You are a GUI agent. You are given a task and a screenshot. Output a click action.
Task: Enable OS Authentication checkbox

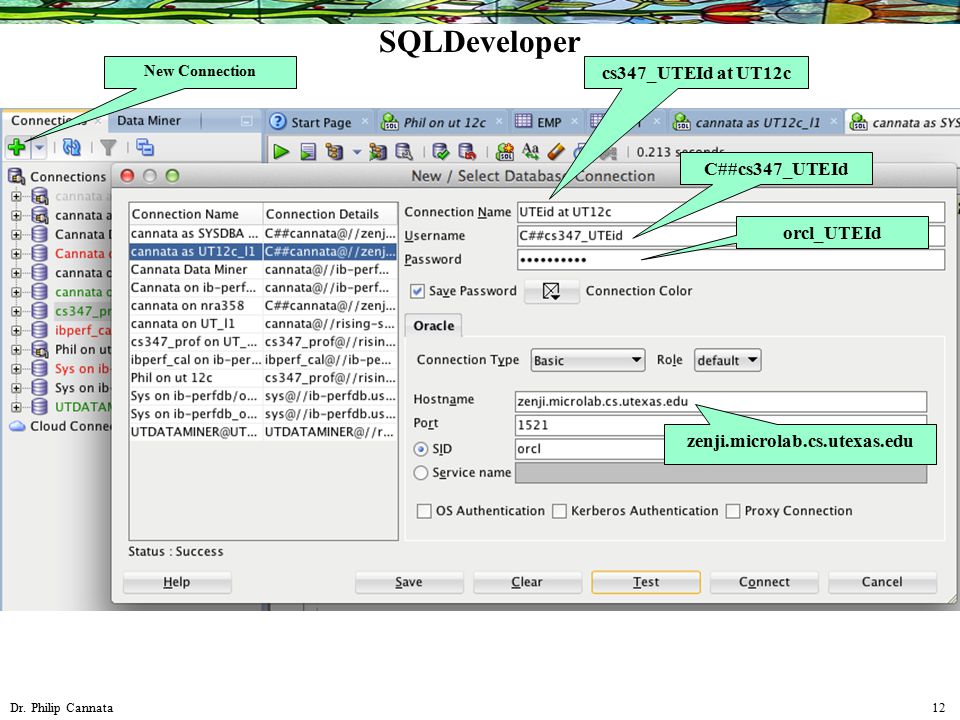point(424,511)
